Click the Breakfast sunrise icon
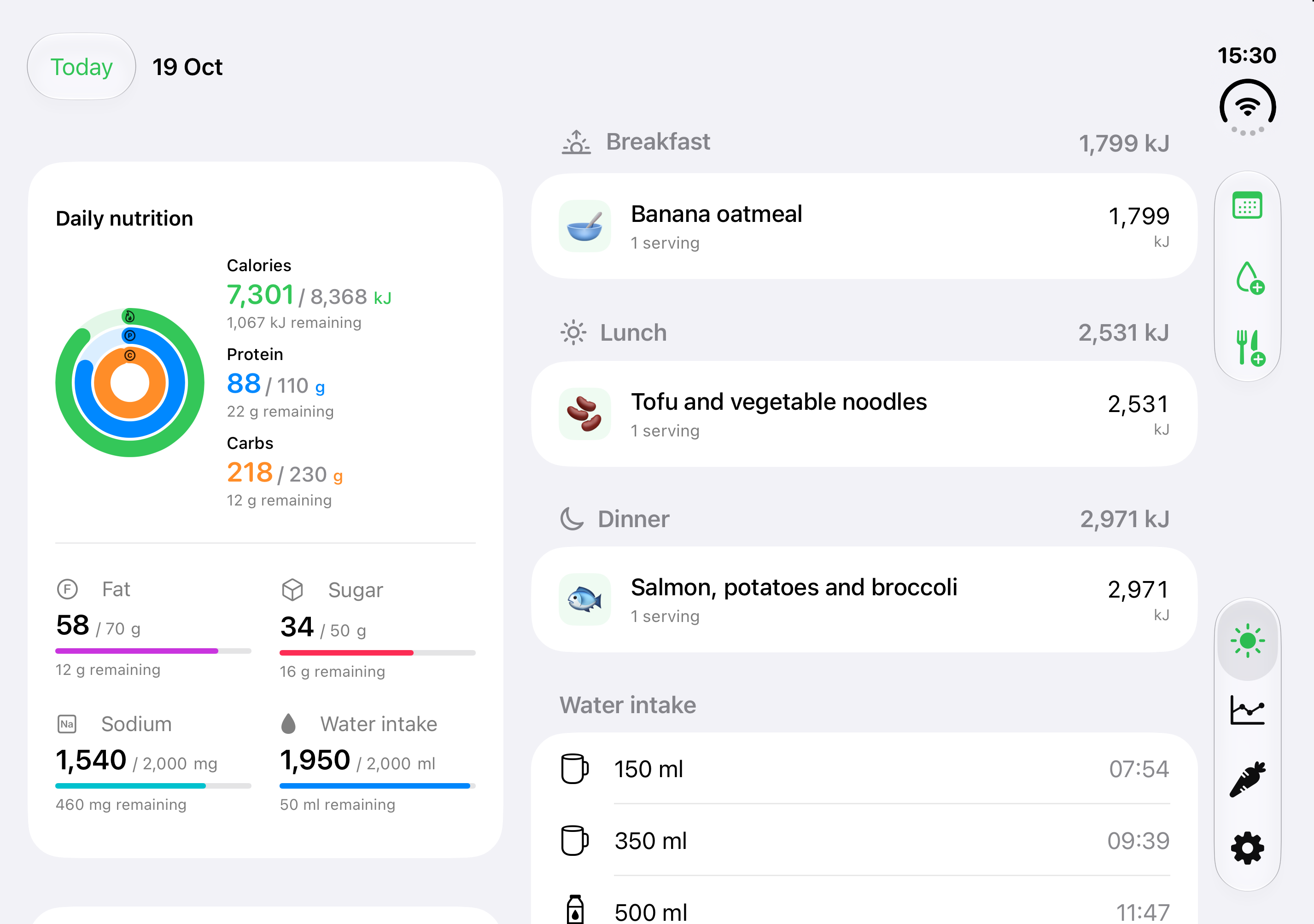This screenshot has height=924, width=1314. (x=576, y=142)
